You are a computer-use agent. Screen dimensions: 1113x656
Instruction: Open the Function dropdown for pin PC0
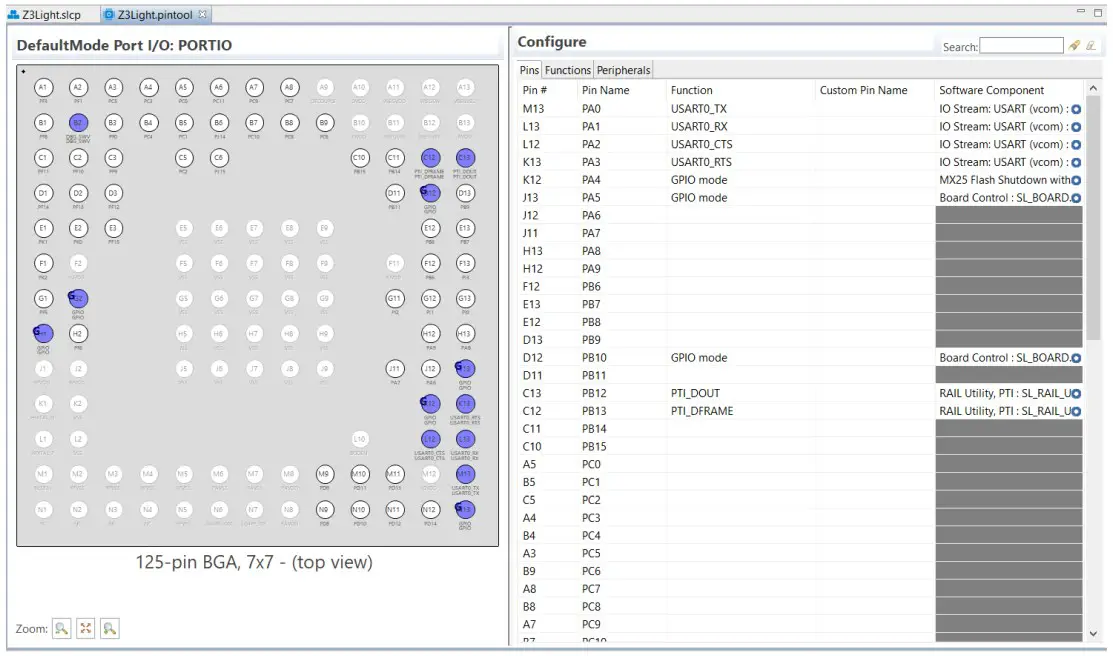tap(740, 463)
